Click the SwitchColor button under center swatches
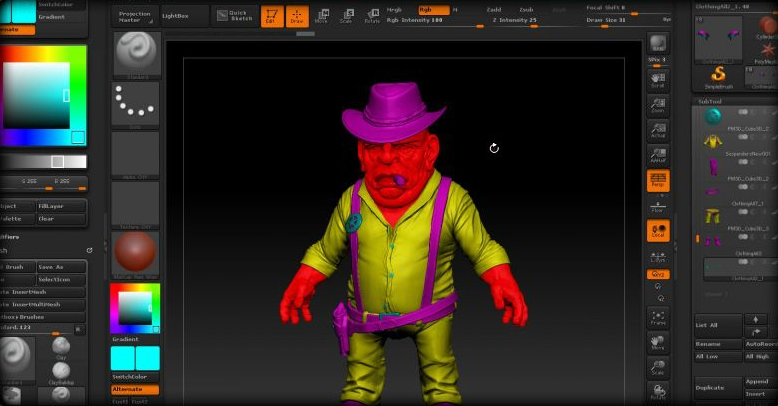 pos(135,377)
